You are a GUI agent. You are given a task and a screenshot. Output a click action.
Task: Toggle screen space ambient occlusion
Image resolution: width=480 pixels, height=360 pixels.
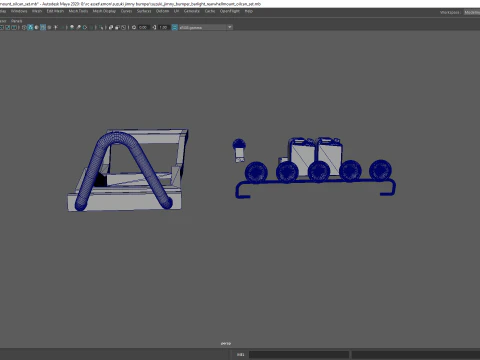coord(72,27)
